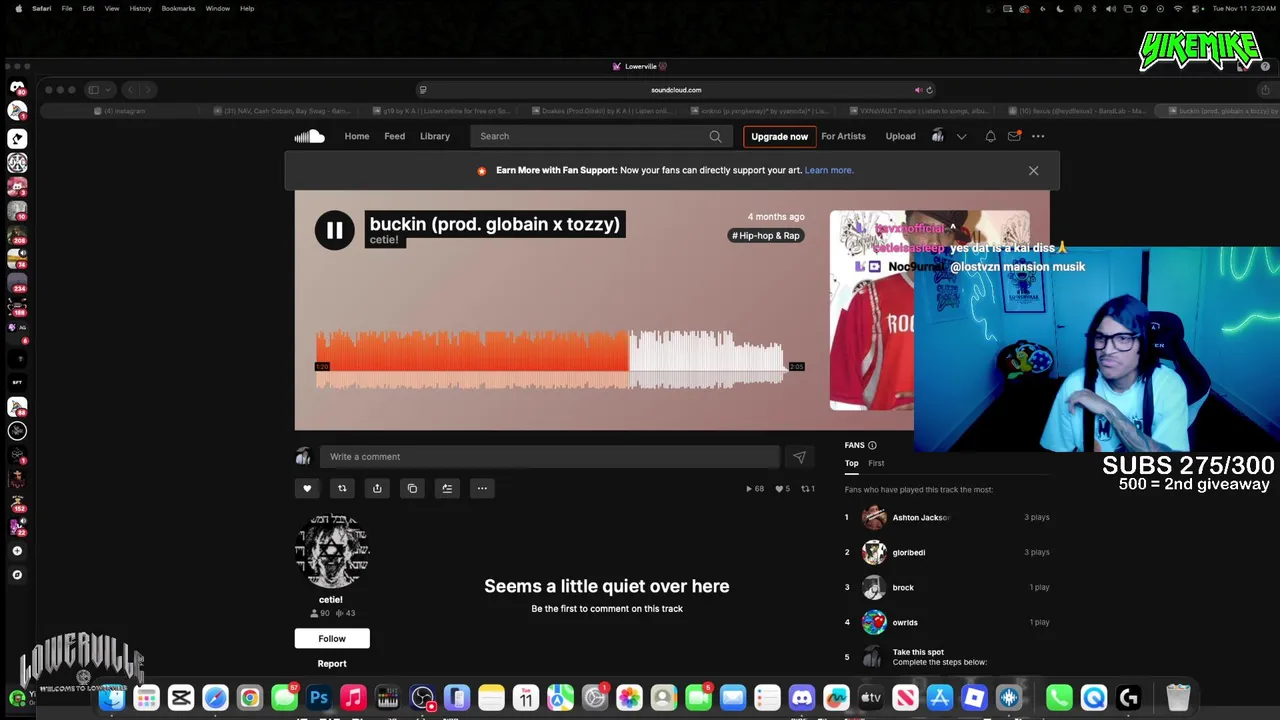
Task: Open cetie! artist avatar
Action: pyautogui.click(x=332, y=552)
